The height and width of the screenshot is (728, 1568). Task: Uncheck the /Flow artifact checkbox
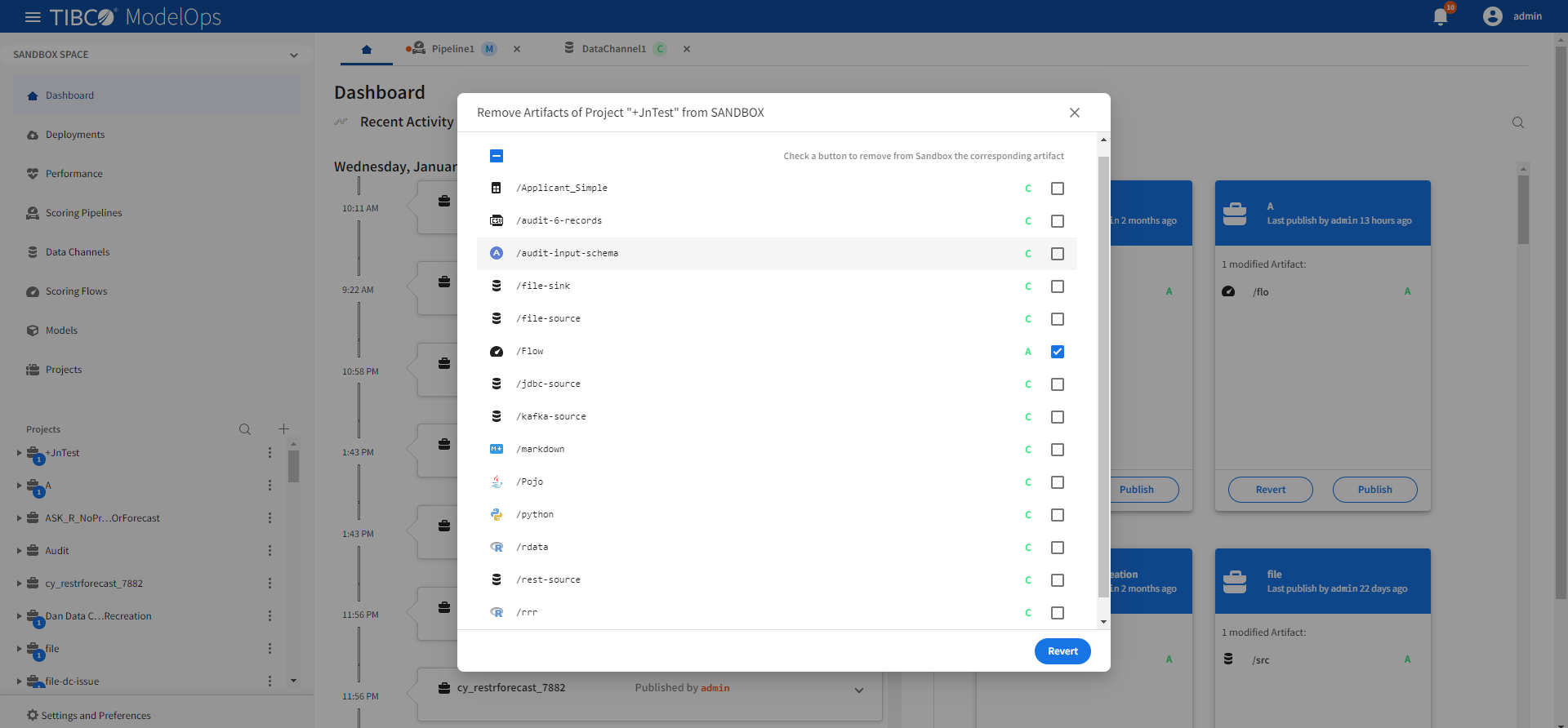coord(1057,352)
